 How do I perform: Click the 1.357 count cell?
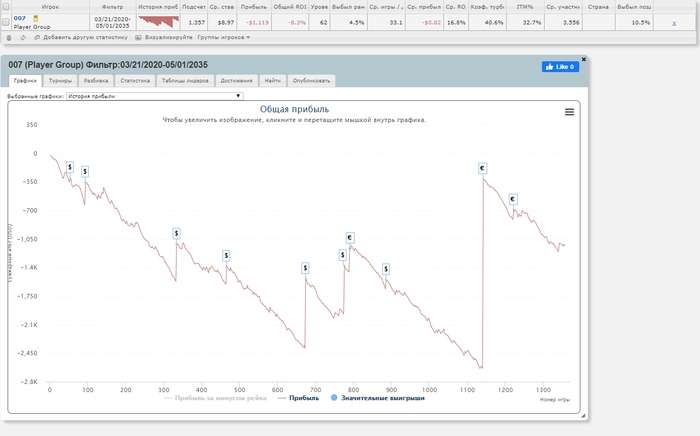coord(193,22)
